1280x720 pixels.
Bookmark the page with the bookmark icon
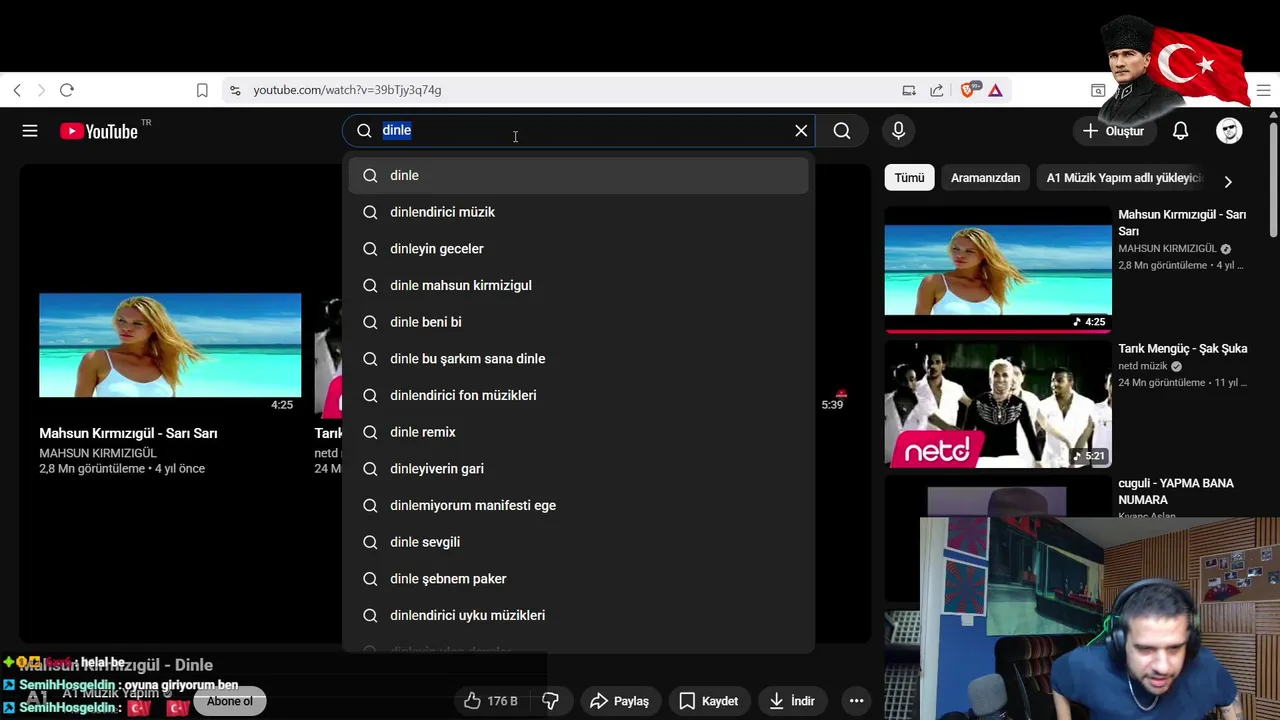[x=202, y=90]
